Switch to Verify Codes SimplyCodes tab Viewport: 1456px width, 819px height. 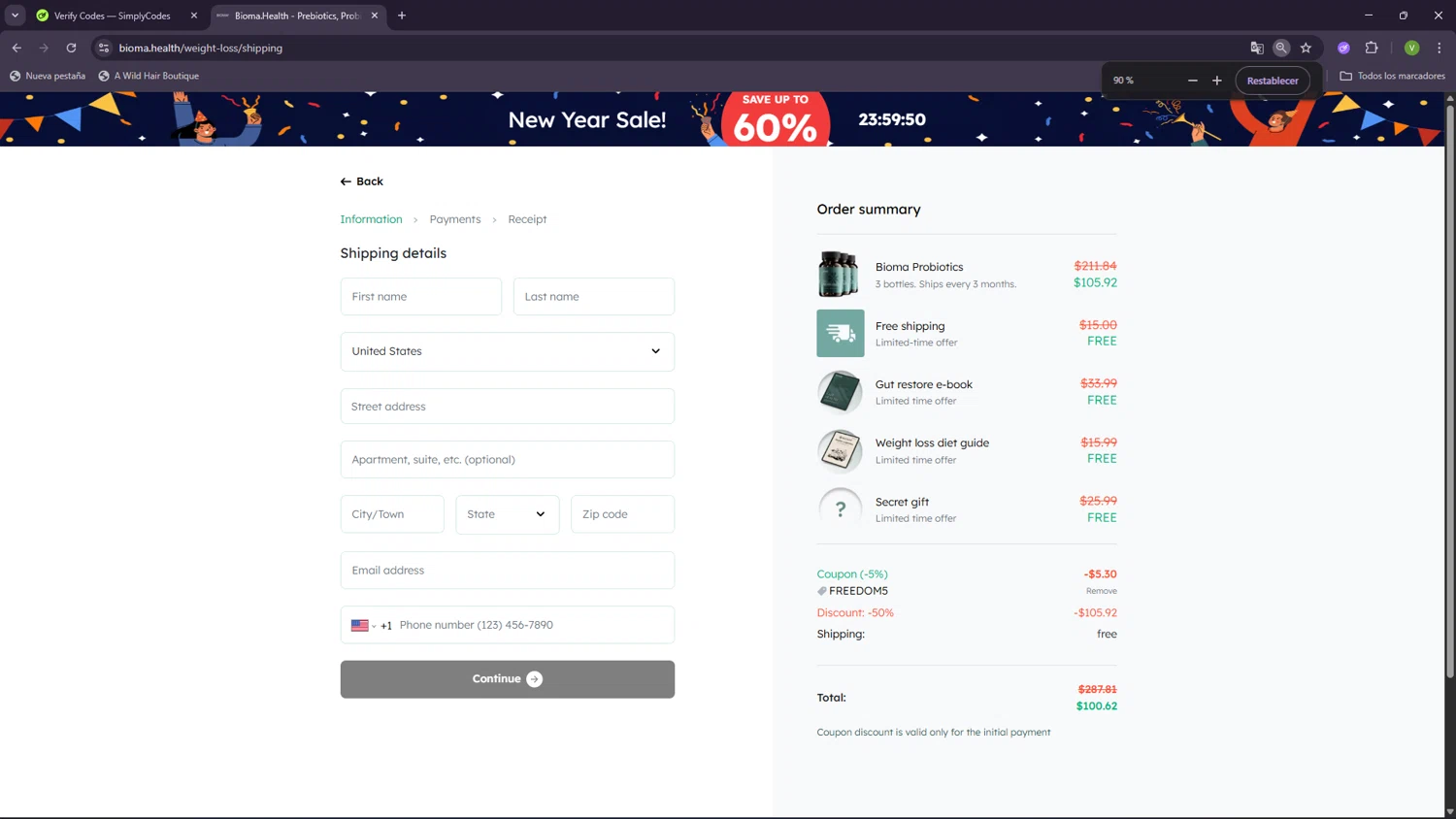113,16
